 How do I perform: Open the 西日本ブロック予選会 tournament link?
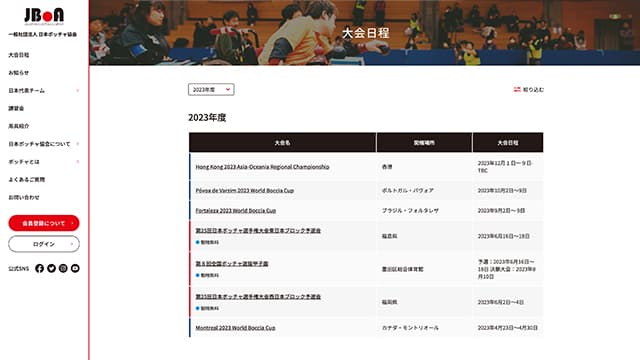click(258, 297)
